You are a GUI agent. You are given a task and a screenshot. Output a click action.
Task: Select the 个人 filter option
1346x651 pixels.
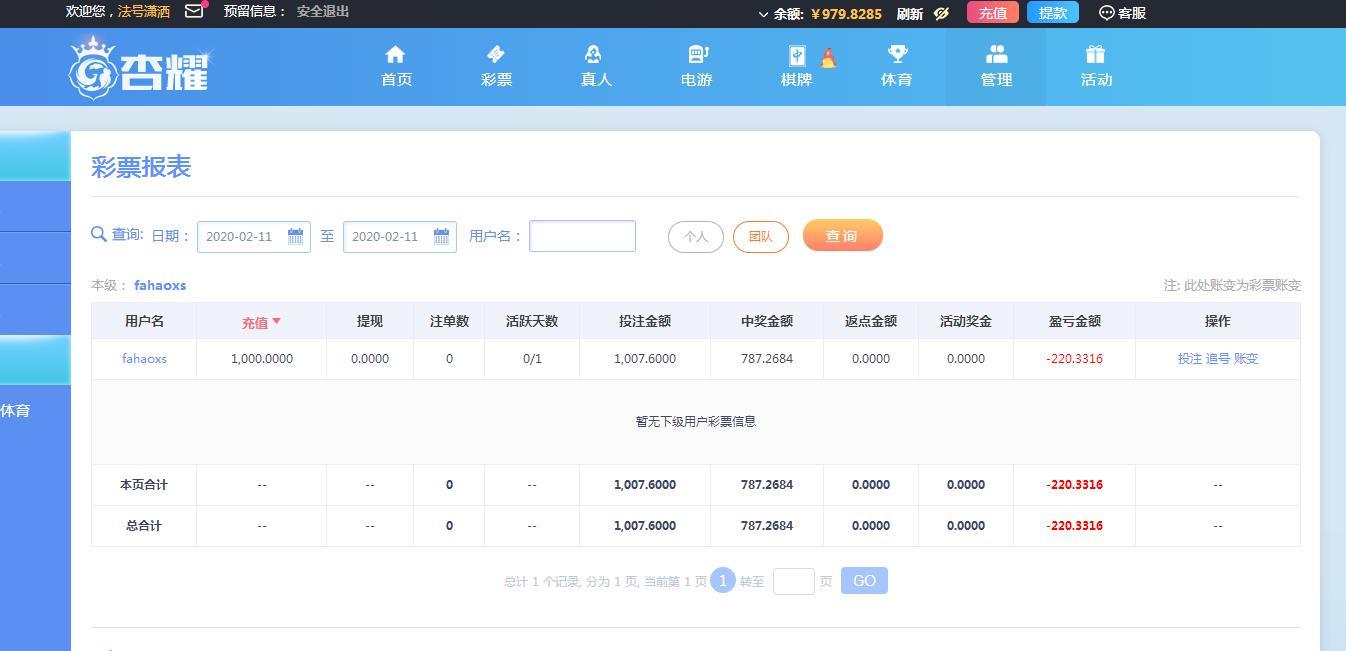coord(696,237)
